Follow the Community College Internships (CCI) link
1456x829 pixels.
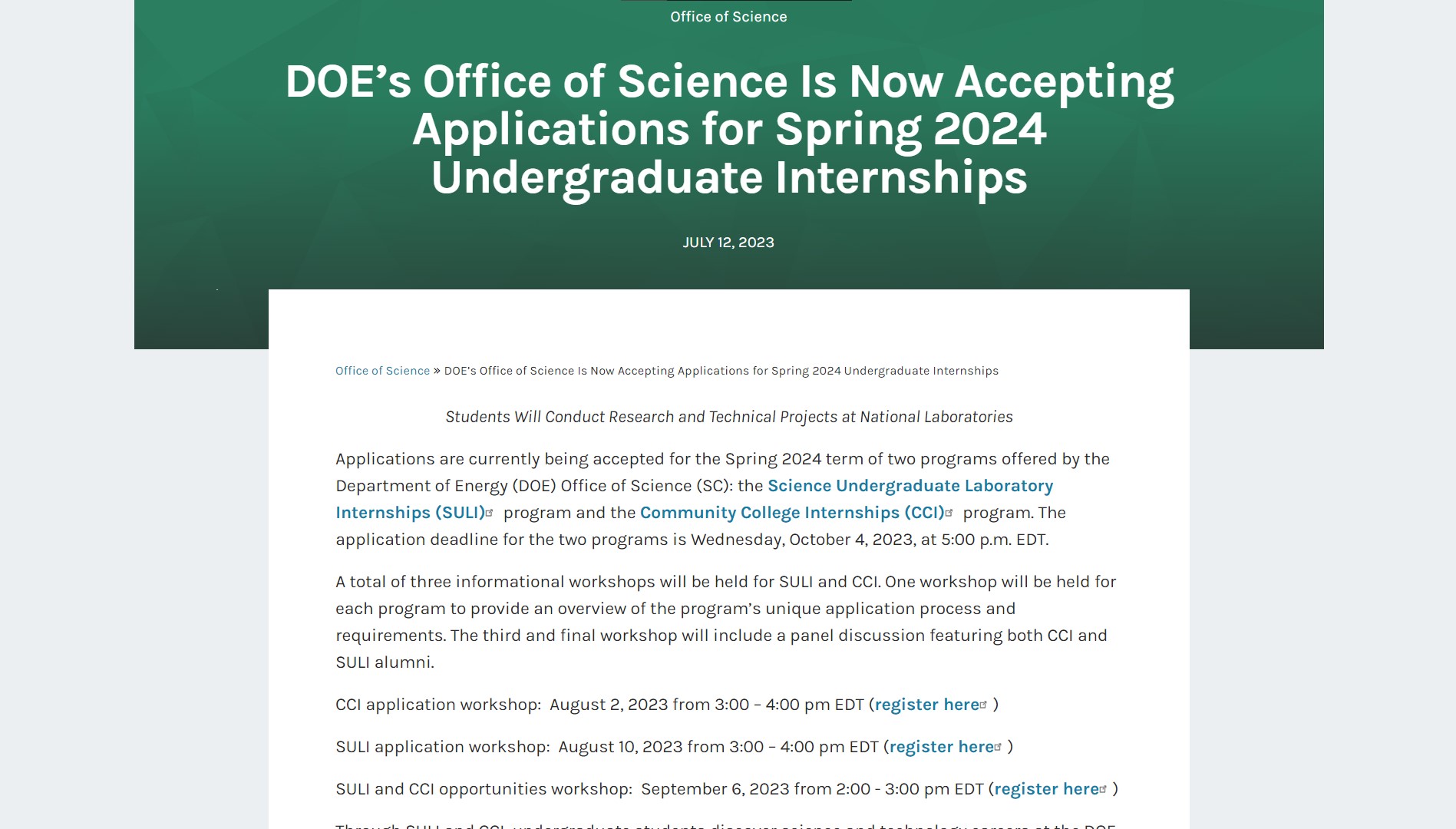[x=791, y=513]
